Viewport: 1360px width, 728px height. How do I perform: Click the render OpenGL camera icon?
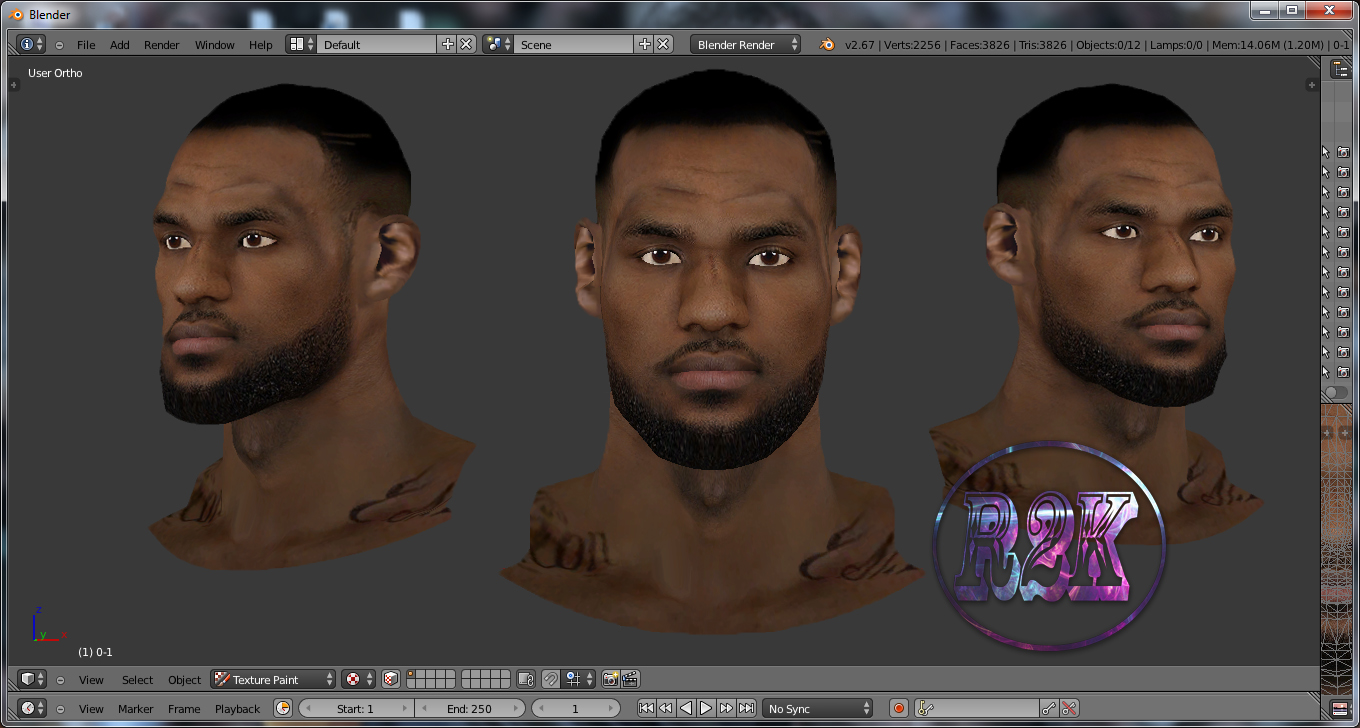coord(609,679)
